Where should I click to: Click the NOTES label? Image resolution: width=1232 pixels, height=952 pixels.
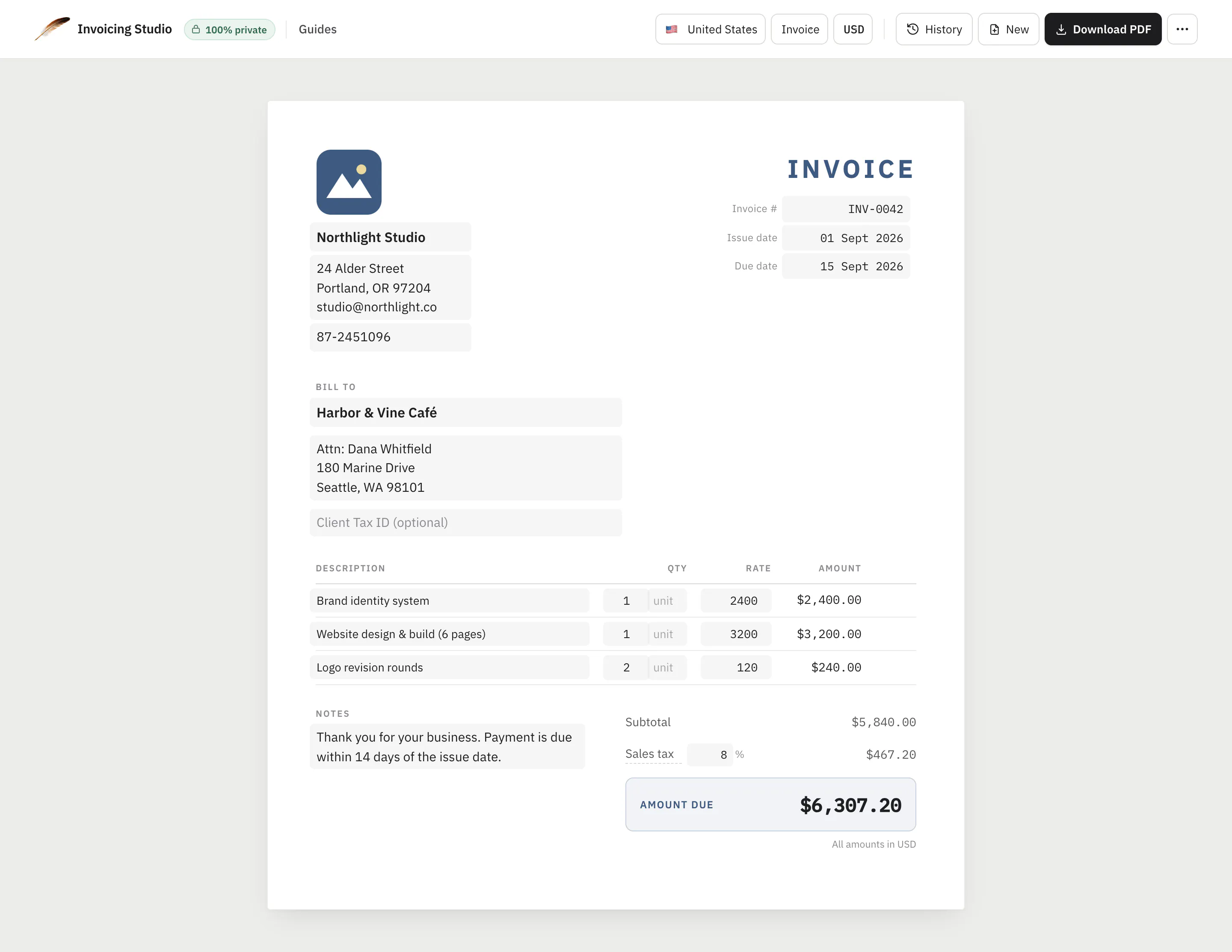pos(333,714)
